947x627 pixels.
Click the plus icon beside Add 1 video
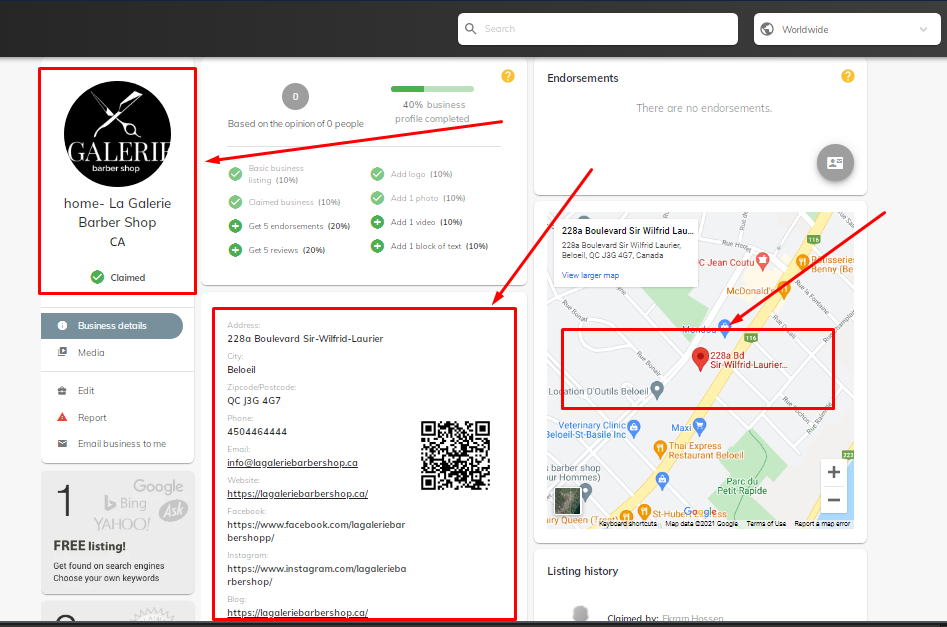click(x=377, y=222)
